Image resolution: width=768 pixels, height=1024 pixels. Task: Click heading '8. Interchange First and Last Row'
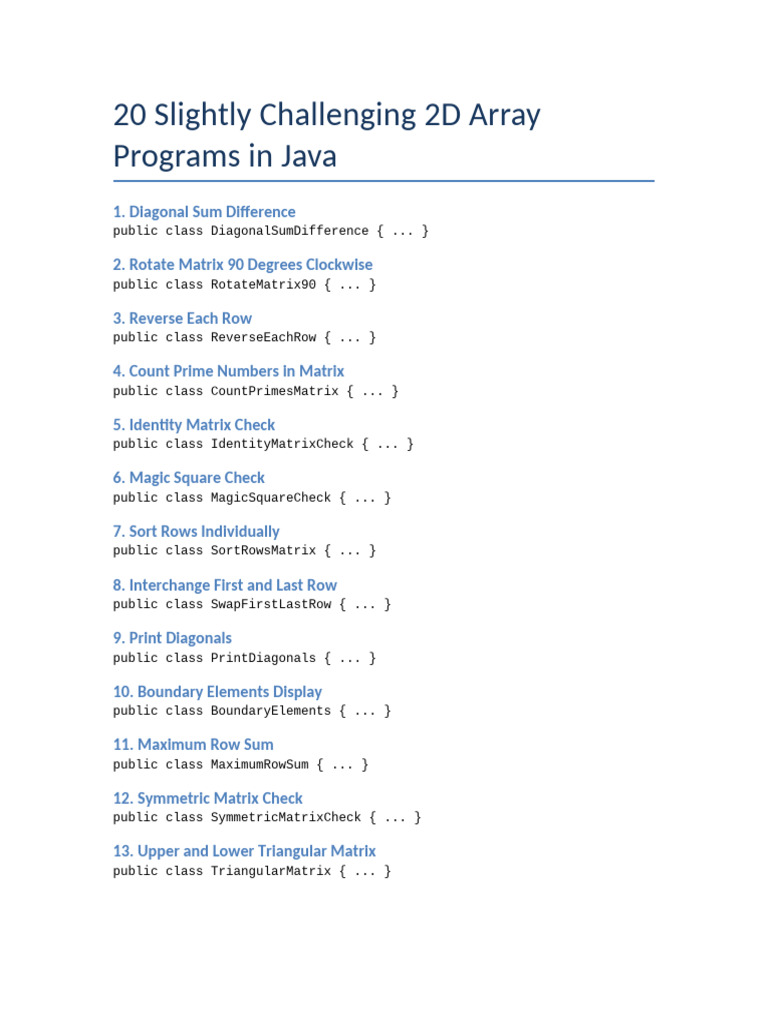tap(225, 585)
